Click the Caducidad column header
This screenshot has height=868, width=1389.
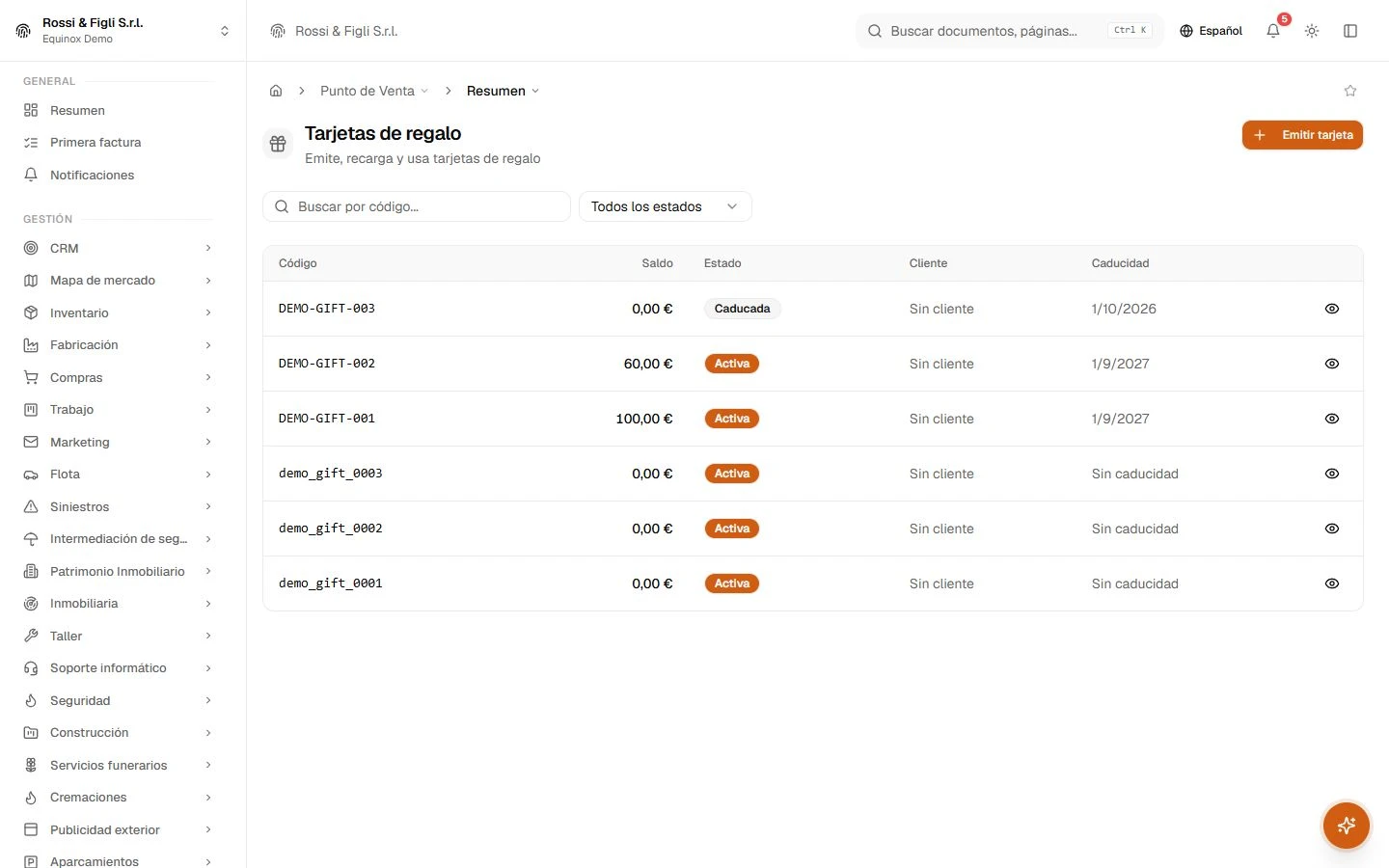pyautogui.click(x=1120, y=263)
